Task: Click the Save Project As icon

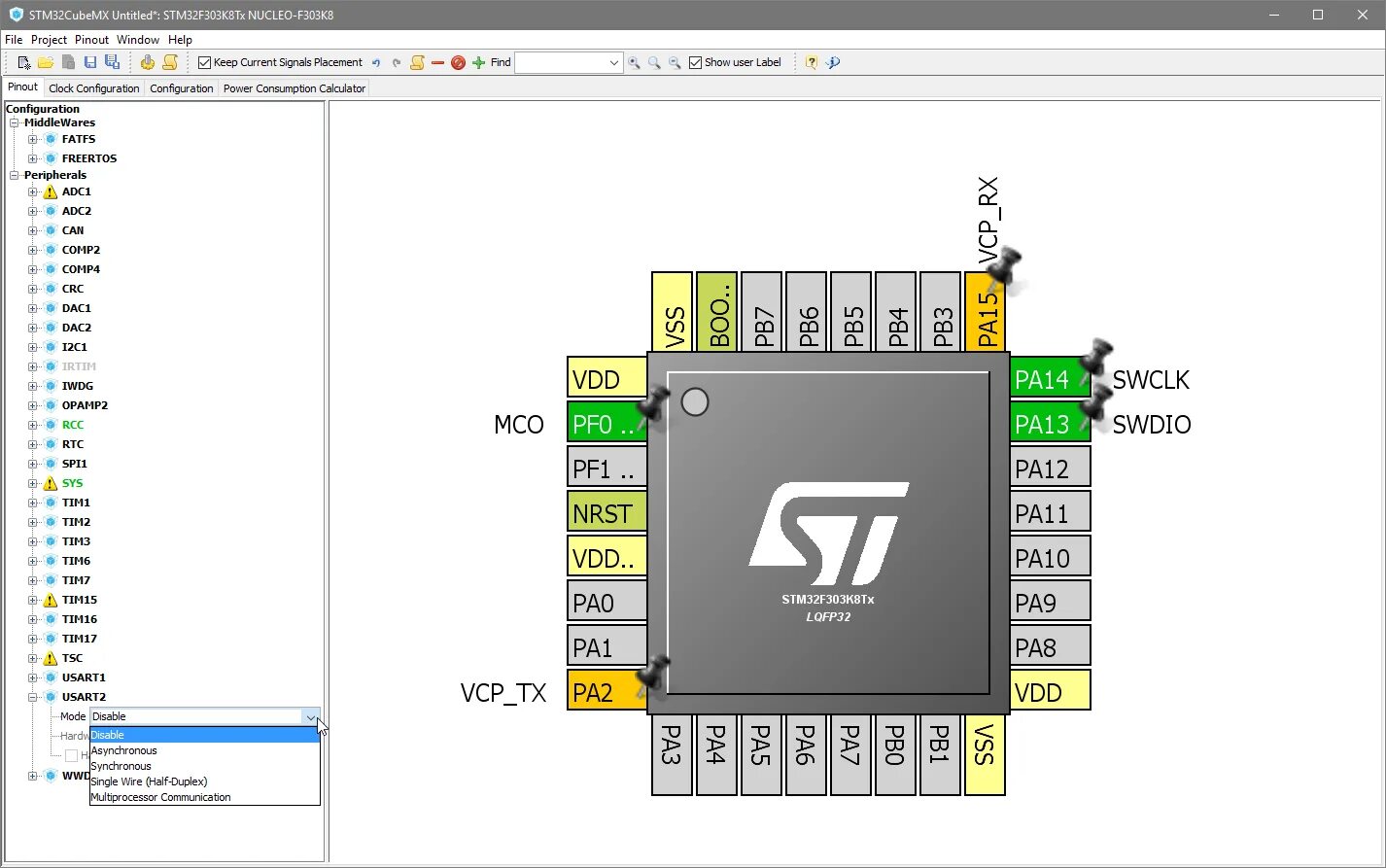Action: pos(112,62)
